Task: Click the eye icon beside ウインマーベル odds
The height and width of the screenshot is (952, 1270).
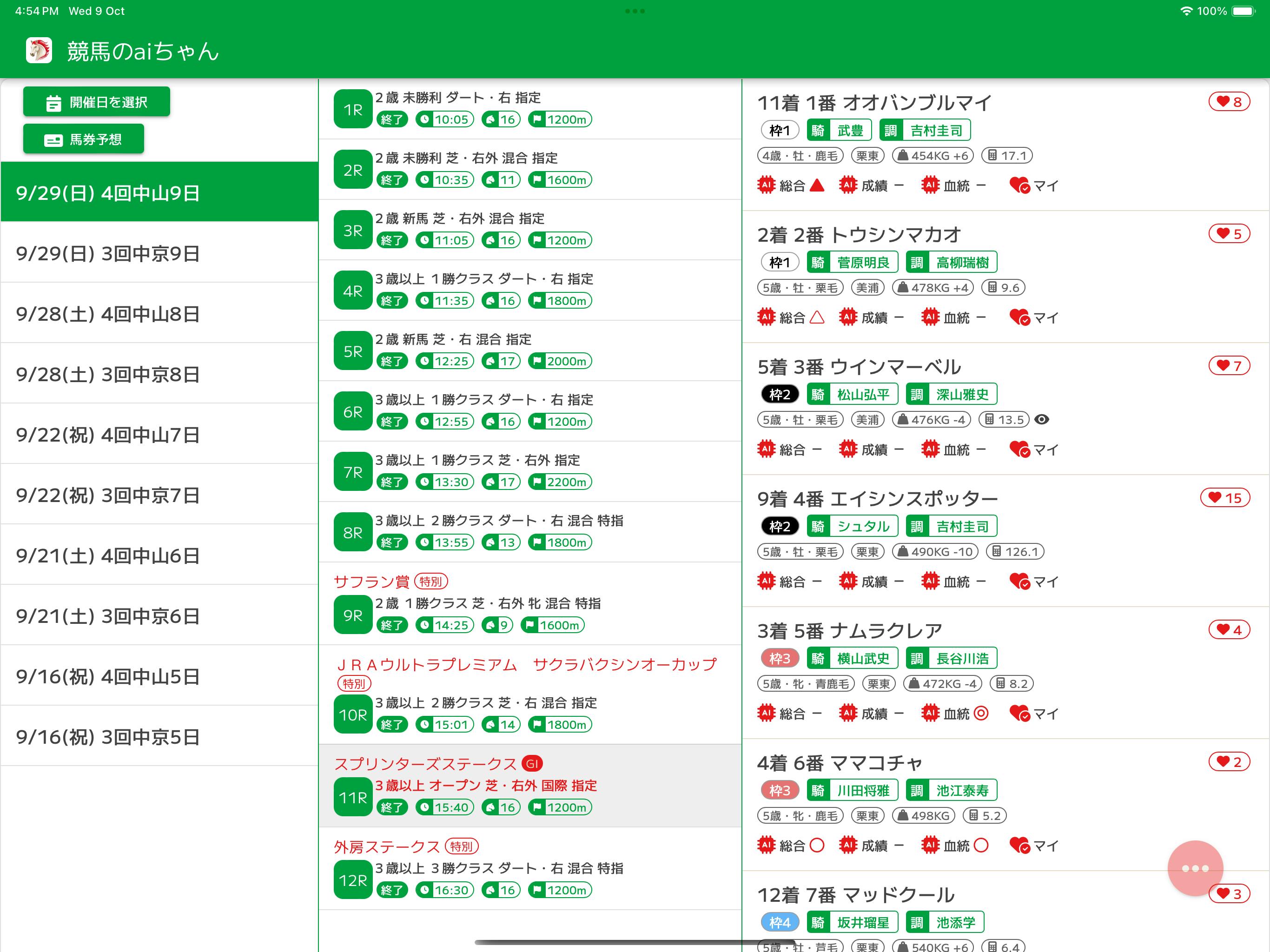Action: (1041, 420)
